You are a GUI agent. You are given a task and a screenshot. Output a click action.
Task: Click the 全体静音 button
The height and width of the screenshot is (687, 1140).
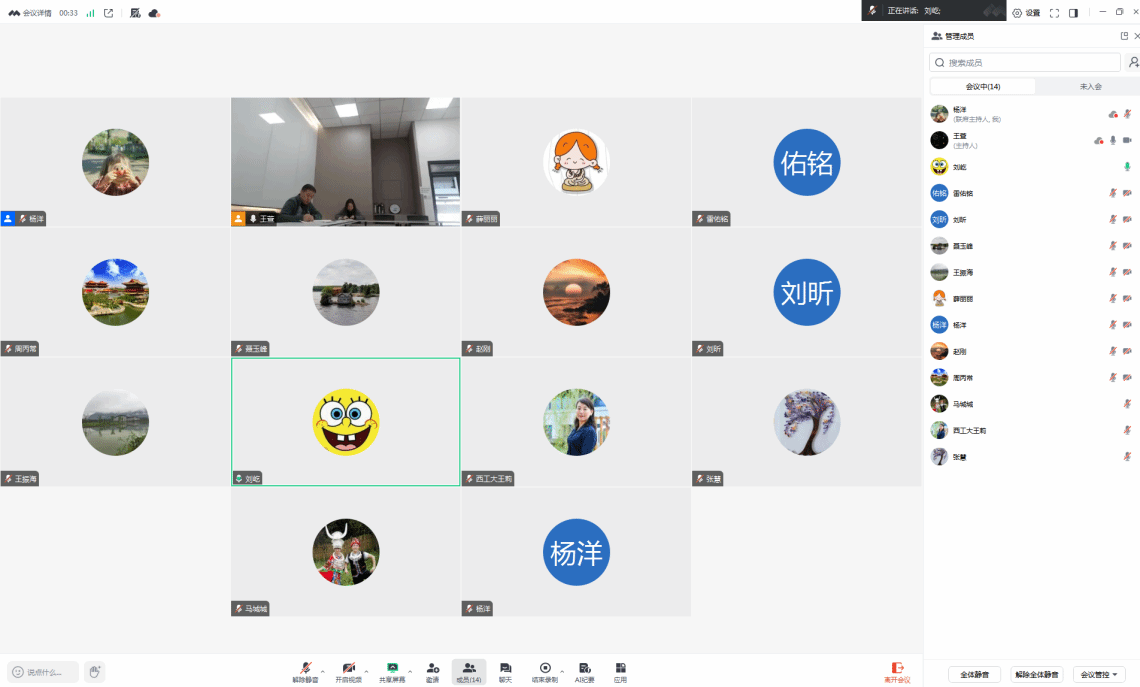coord(975,675)
